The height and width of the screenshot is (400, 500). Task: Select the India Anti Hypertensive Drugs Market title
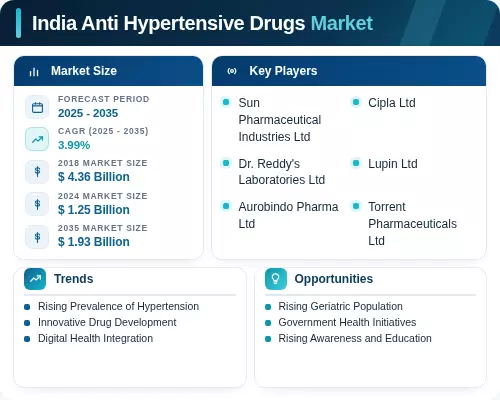click(202, 23)
